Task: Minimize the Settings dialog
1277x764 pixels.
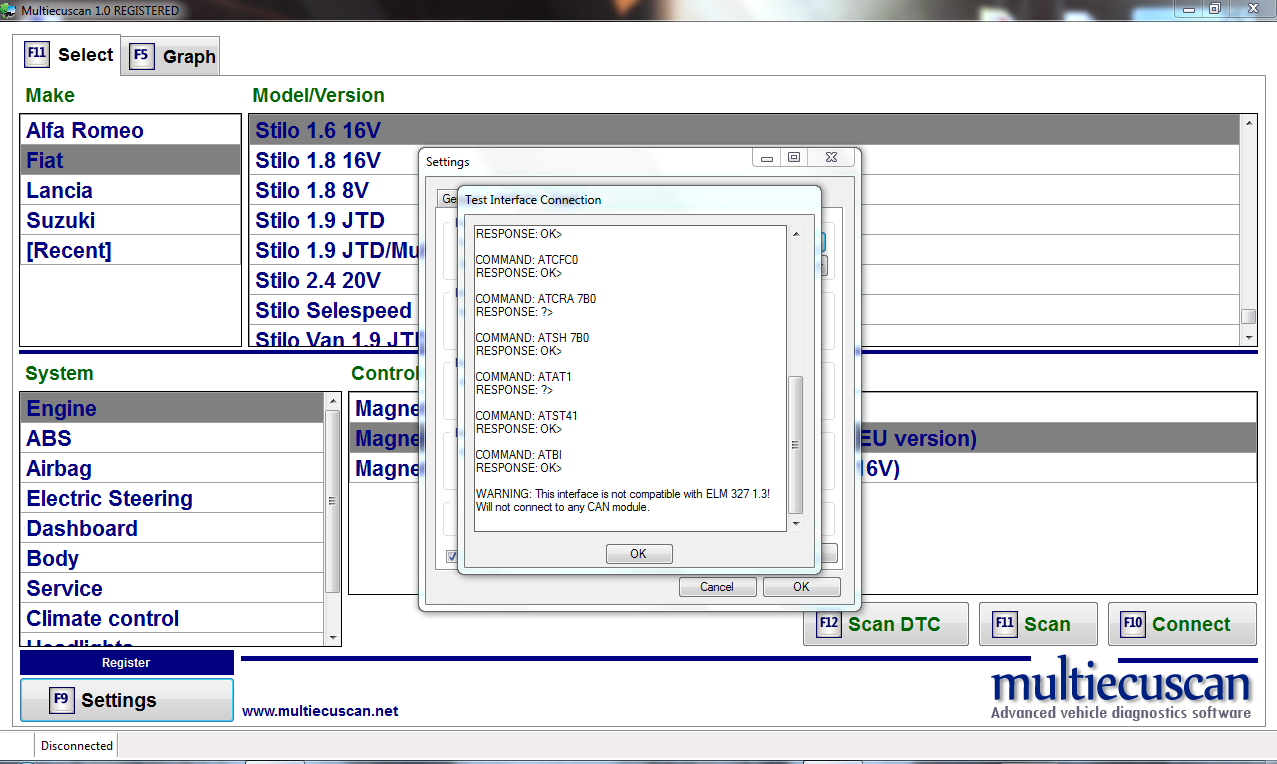Action: 767,158
